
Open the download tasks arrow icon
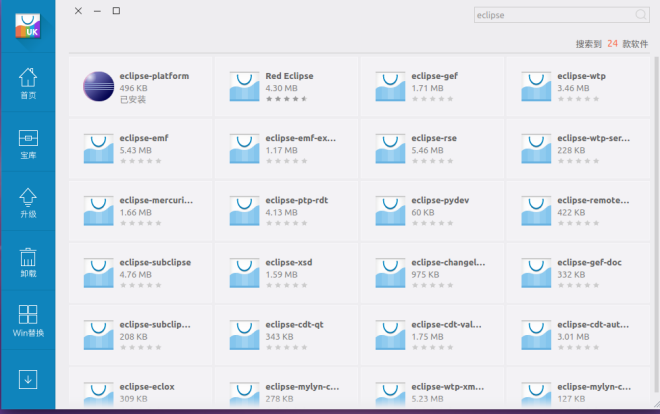(x=28, y=380)
